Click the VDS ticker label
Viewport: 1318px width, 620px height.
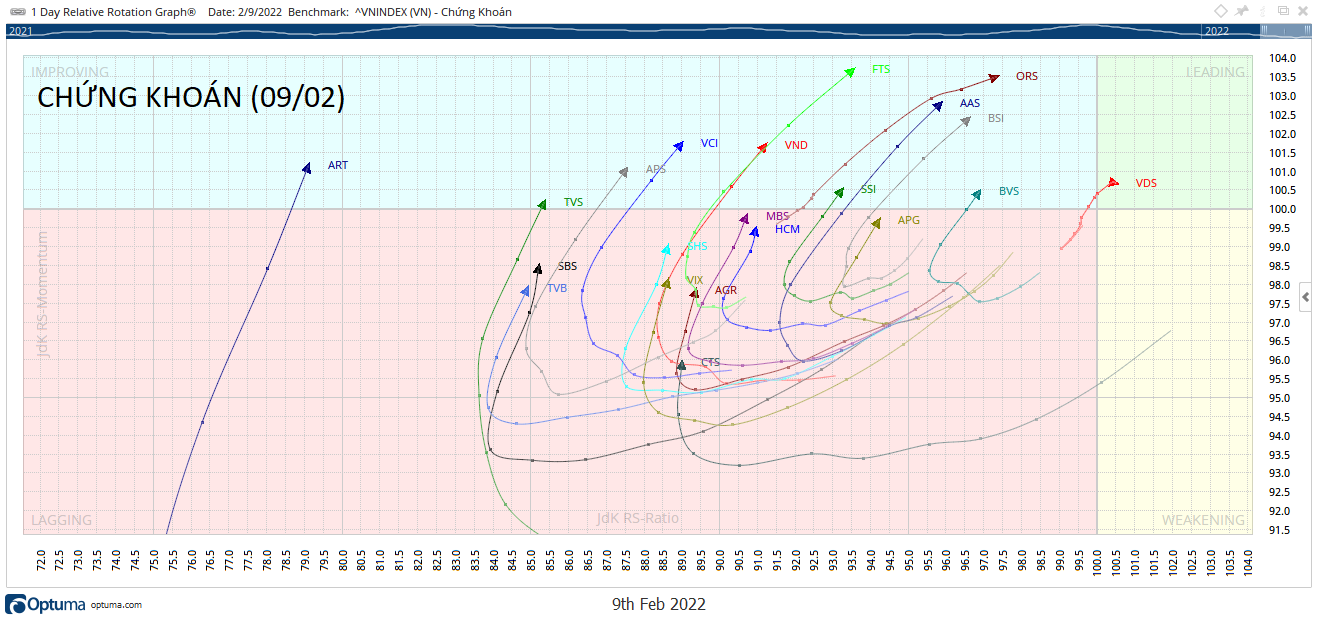point(1146,183)
